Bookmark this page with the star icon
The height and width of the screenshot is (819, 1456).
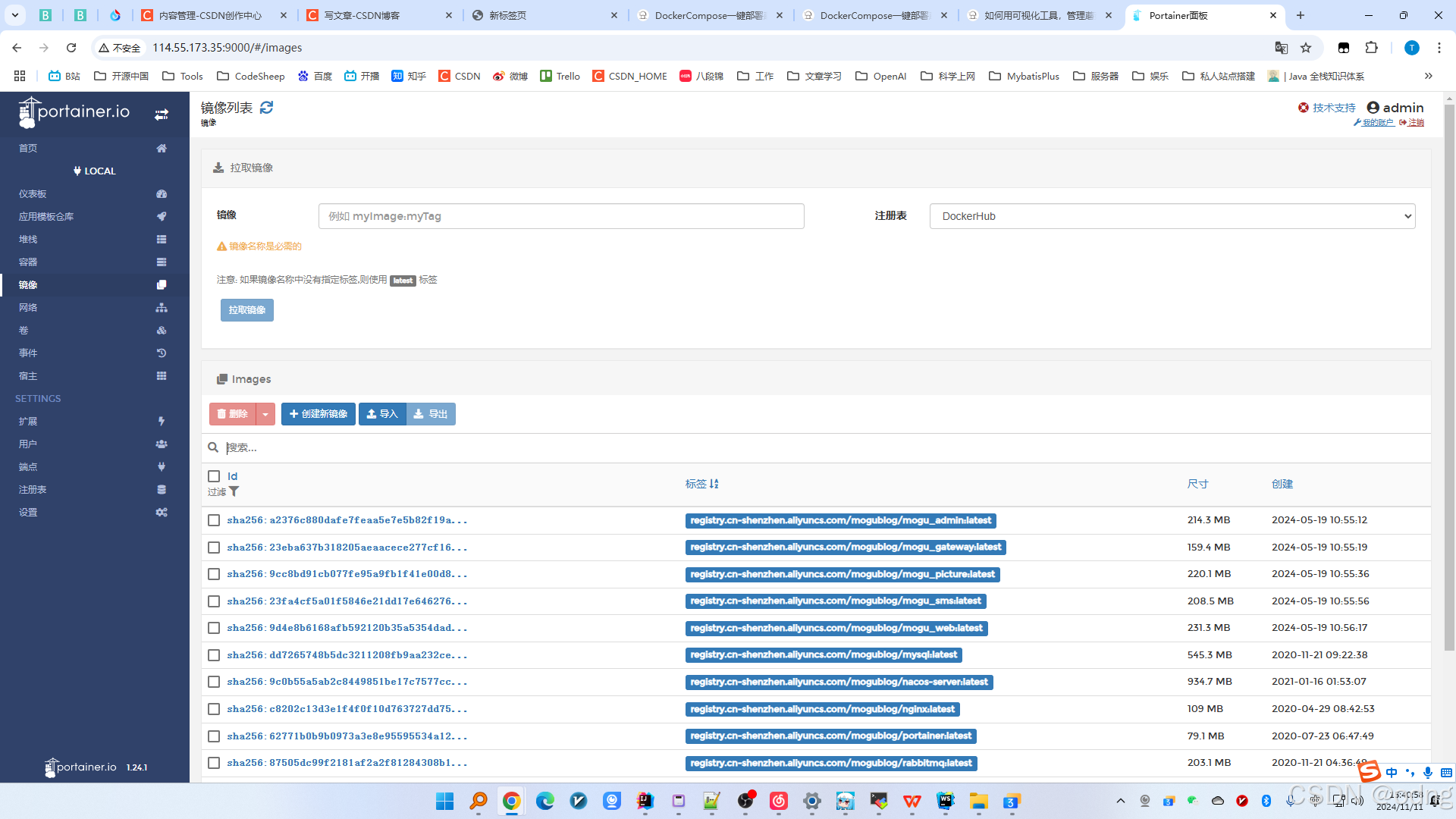click(1306, 48)
